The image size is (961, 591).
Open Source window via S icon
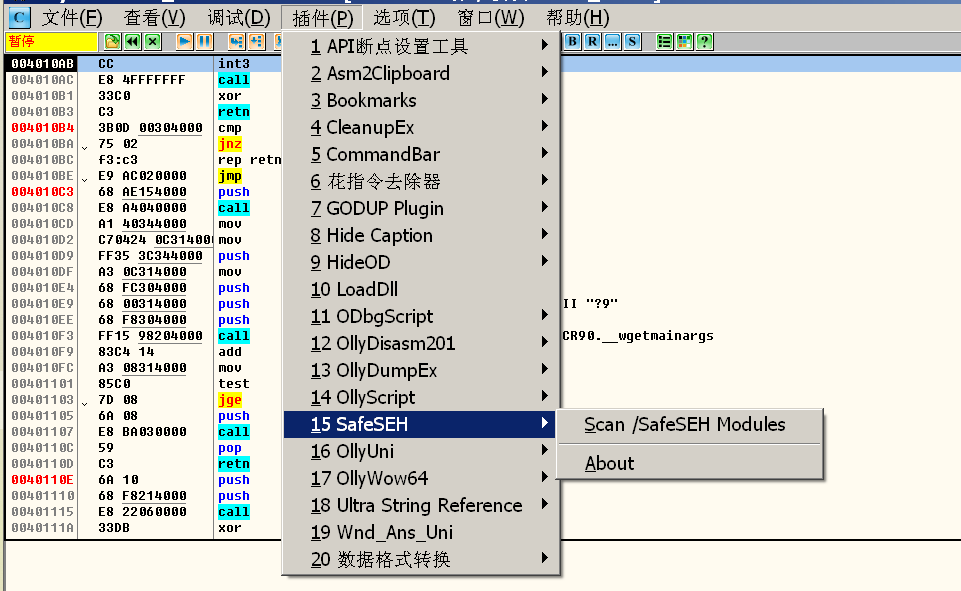coord(633,41)
